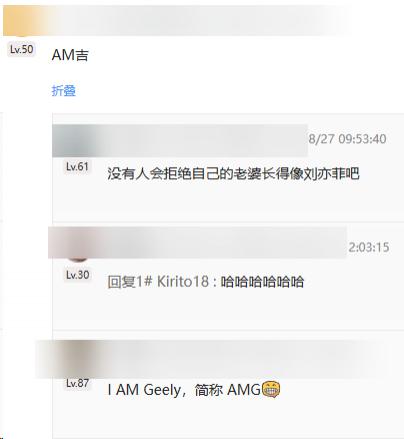Collapse replies with the 折叠 link

64,91
